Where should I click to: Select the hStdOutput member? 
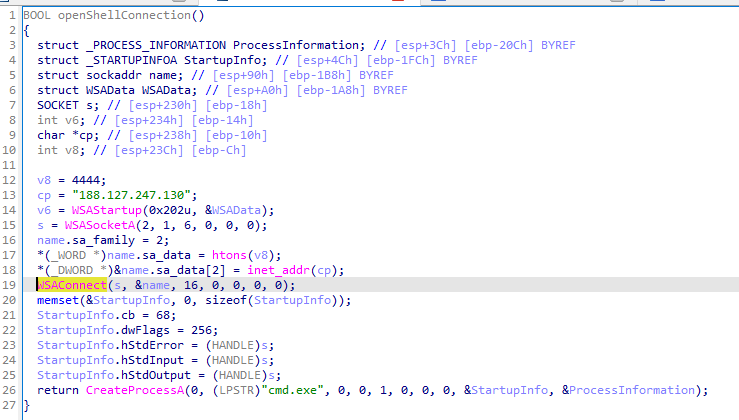[x=156, y=375]
